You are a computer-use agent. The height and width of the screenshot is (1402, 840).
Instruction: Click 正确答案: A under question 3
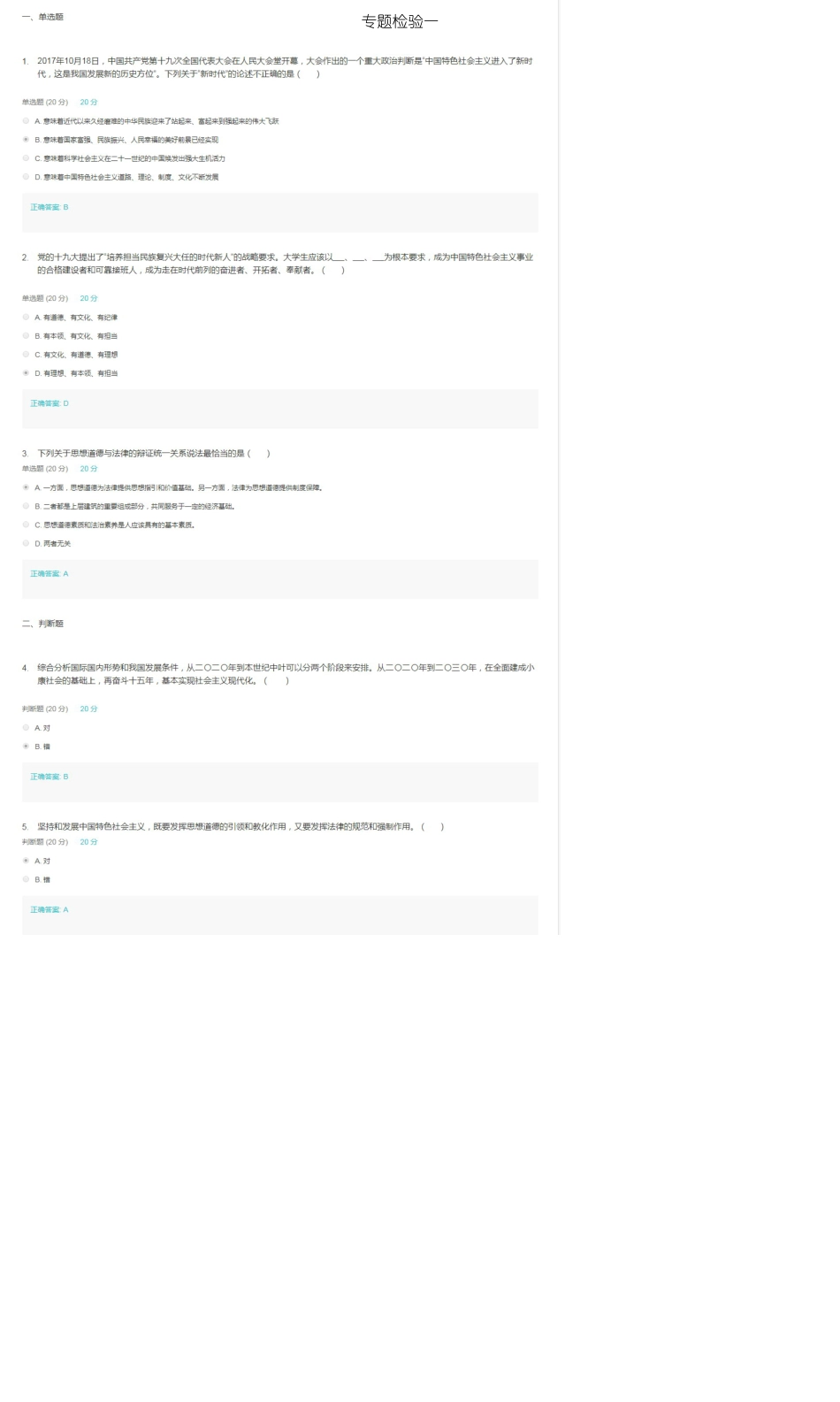click(x=50, y=574)
